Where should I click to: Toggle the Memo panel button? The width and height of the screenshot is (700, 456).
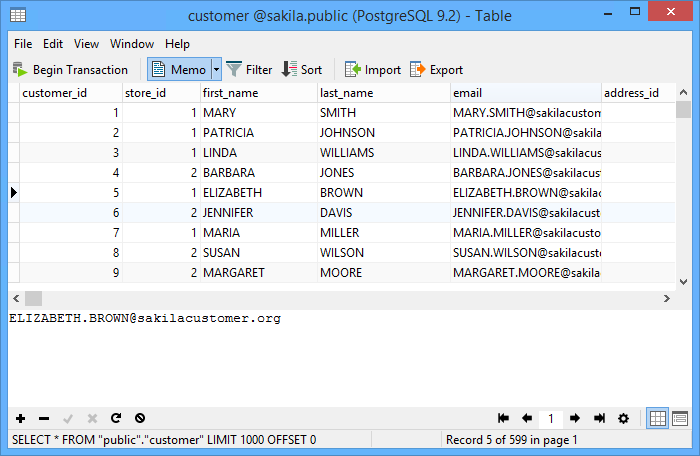(179, 70)
